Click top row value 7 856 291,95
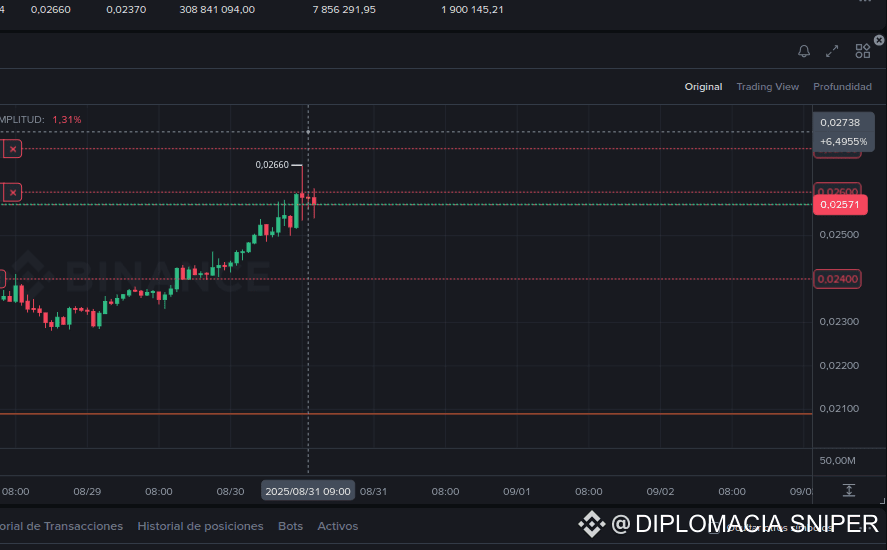Image resolution: width=887 pixels, height=550 pixels. tap(344, 10)
